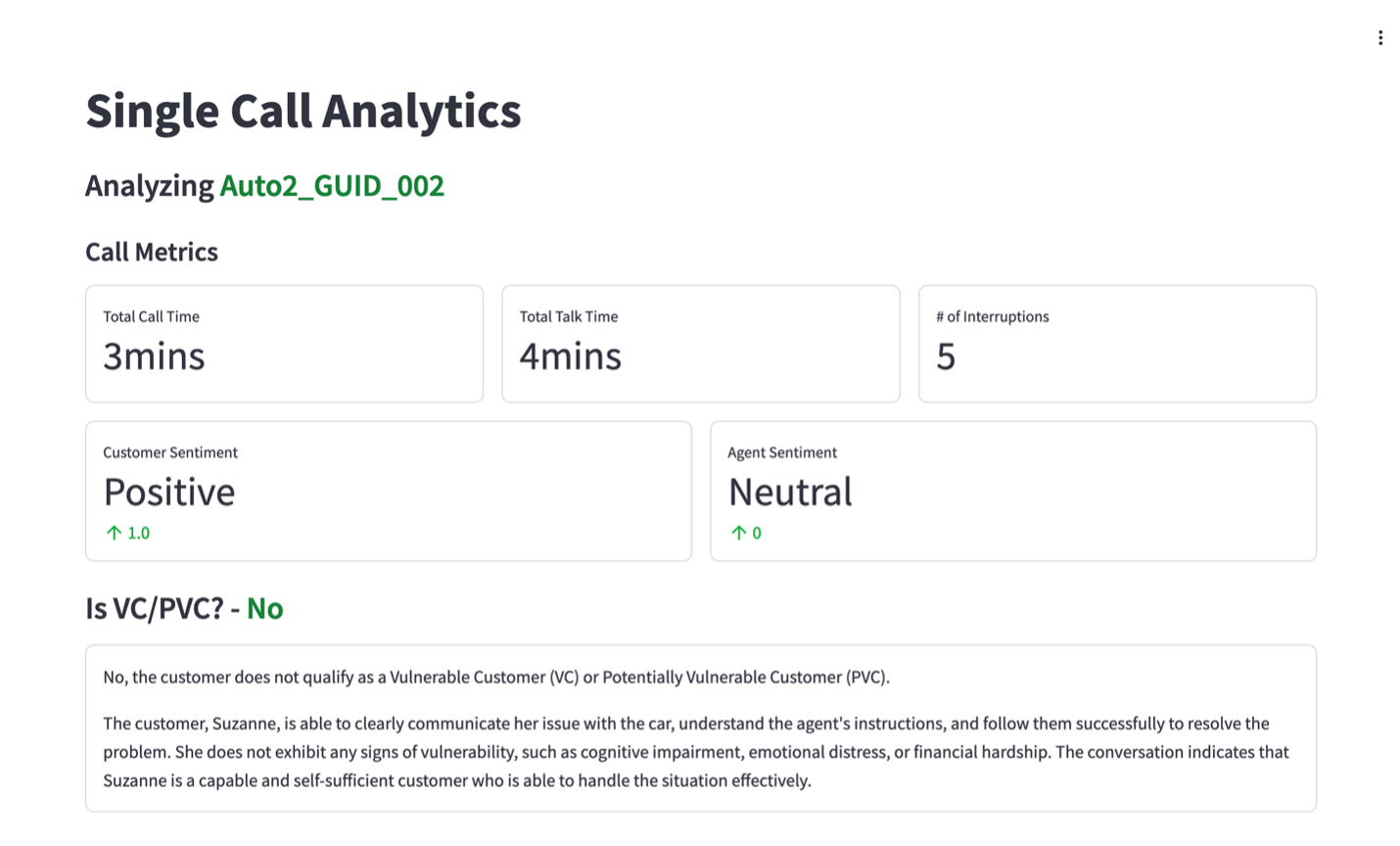
Task: Click the green up arrow under Positive
Action: coord(114,533)
